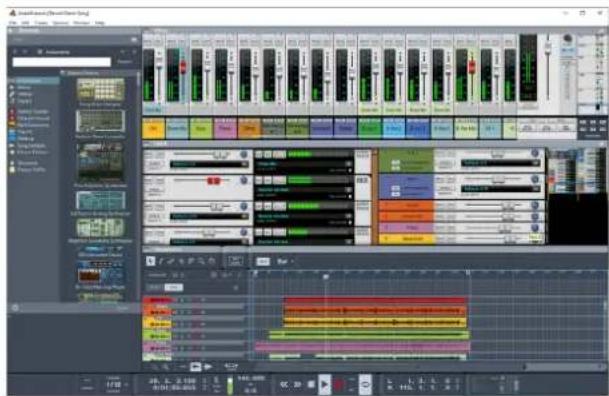The image size is (609, 396).
Task: Select Instruments in browser list
Action: click(34, 81)
